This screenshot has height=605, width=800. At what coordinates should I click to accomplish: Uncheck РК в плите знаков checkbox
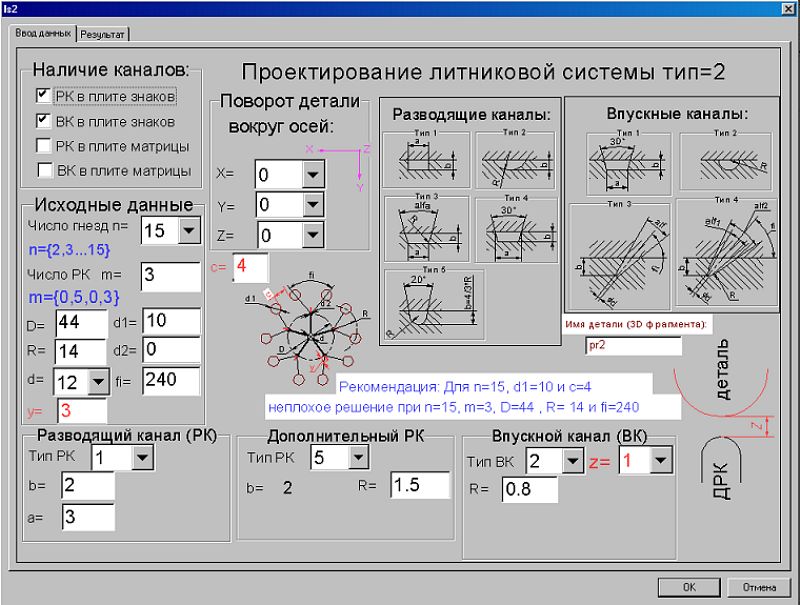pyautogui.click(x=43, y=96)
